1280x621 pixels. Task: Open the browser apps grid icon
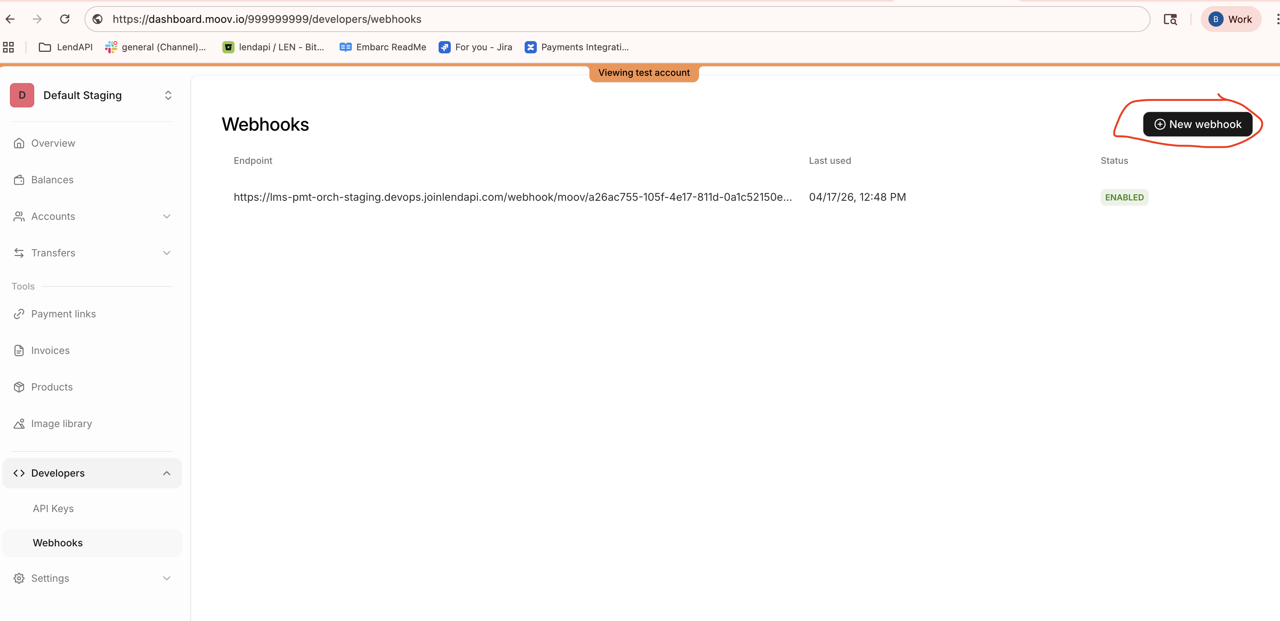[9, 47]
